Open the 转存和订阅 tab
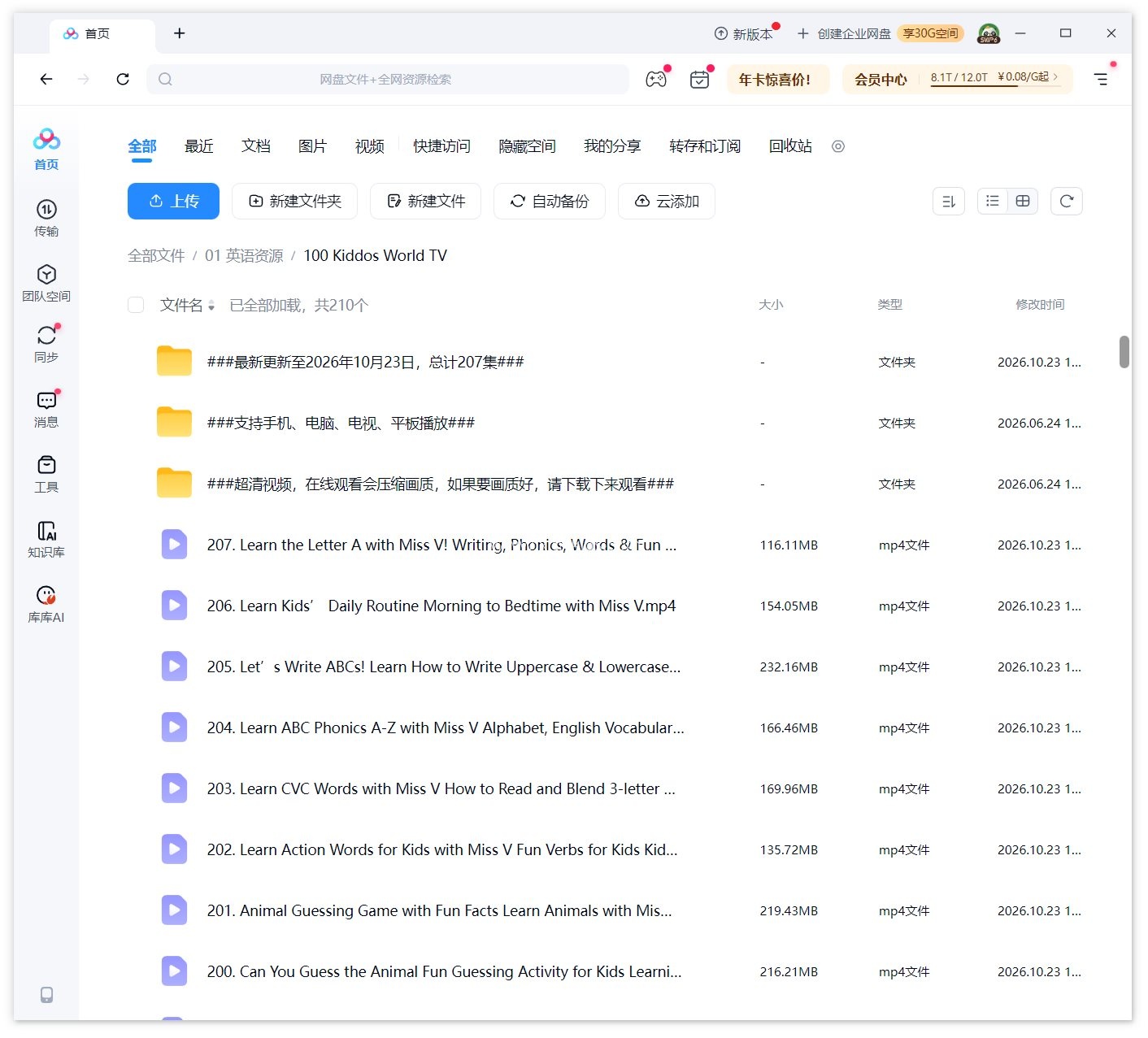Viewport: 1148px width, 1038px height. 705,146
